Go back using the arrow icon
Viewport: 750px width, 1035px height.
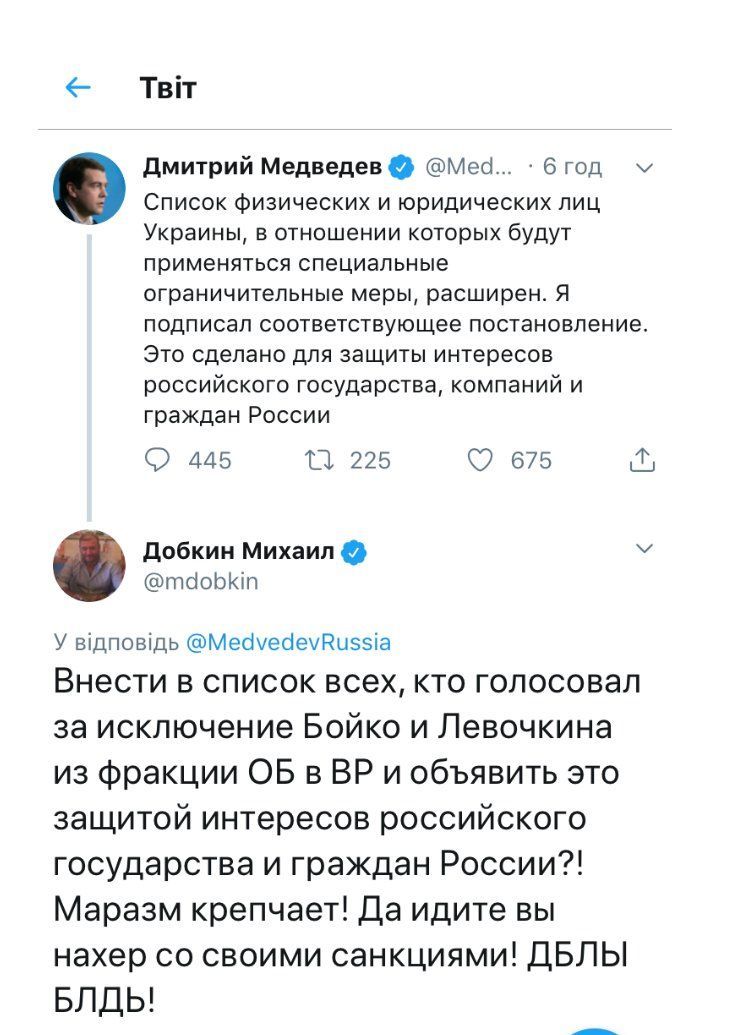[x=78, y=88]
